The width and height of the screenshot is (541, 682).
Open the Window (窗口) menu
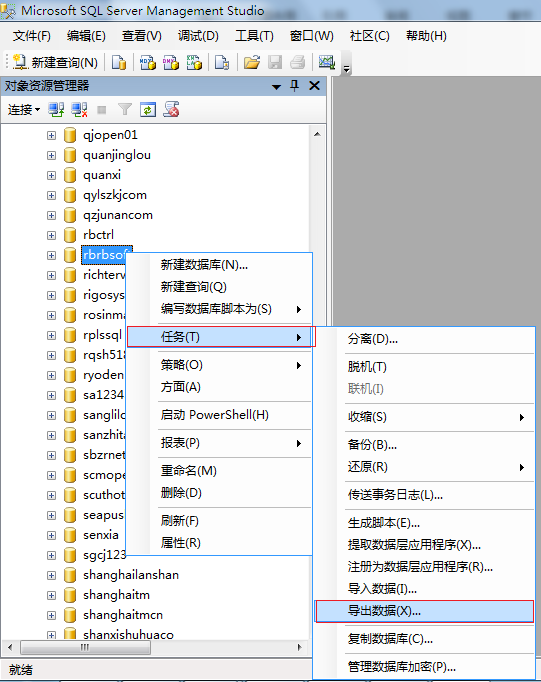pos(311,36)
